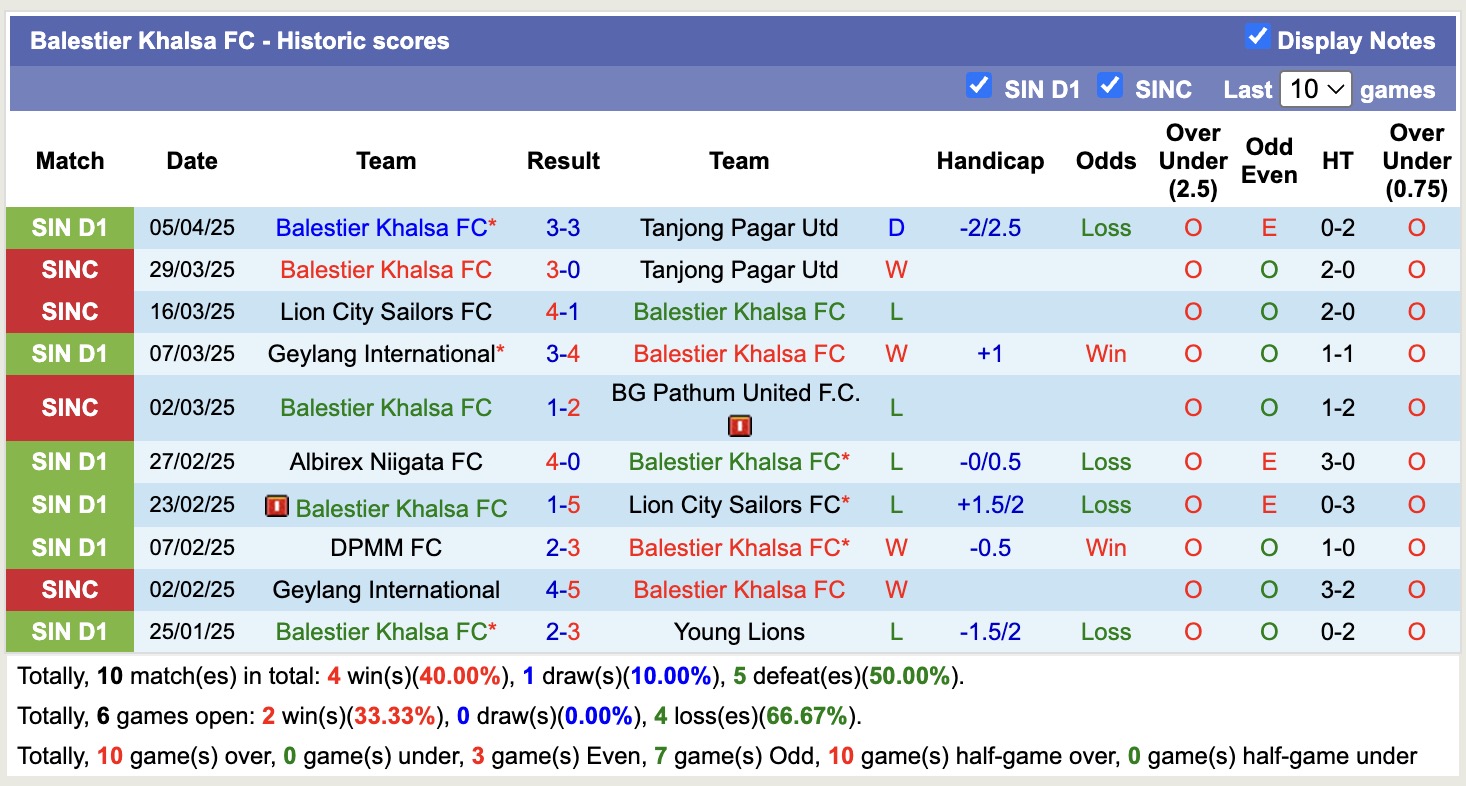Click the Win result shown for the 07/02/25 match
This screenshot has width=1466, height=786.
tap(1105, 547)
